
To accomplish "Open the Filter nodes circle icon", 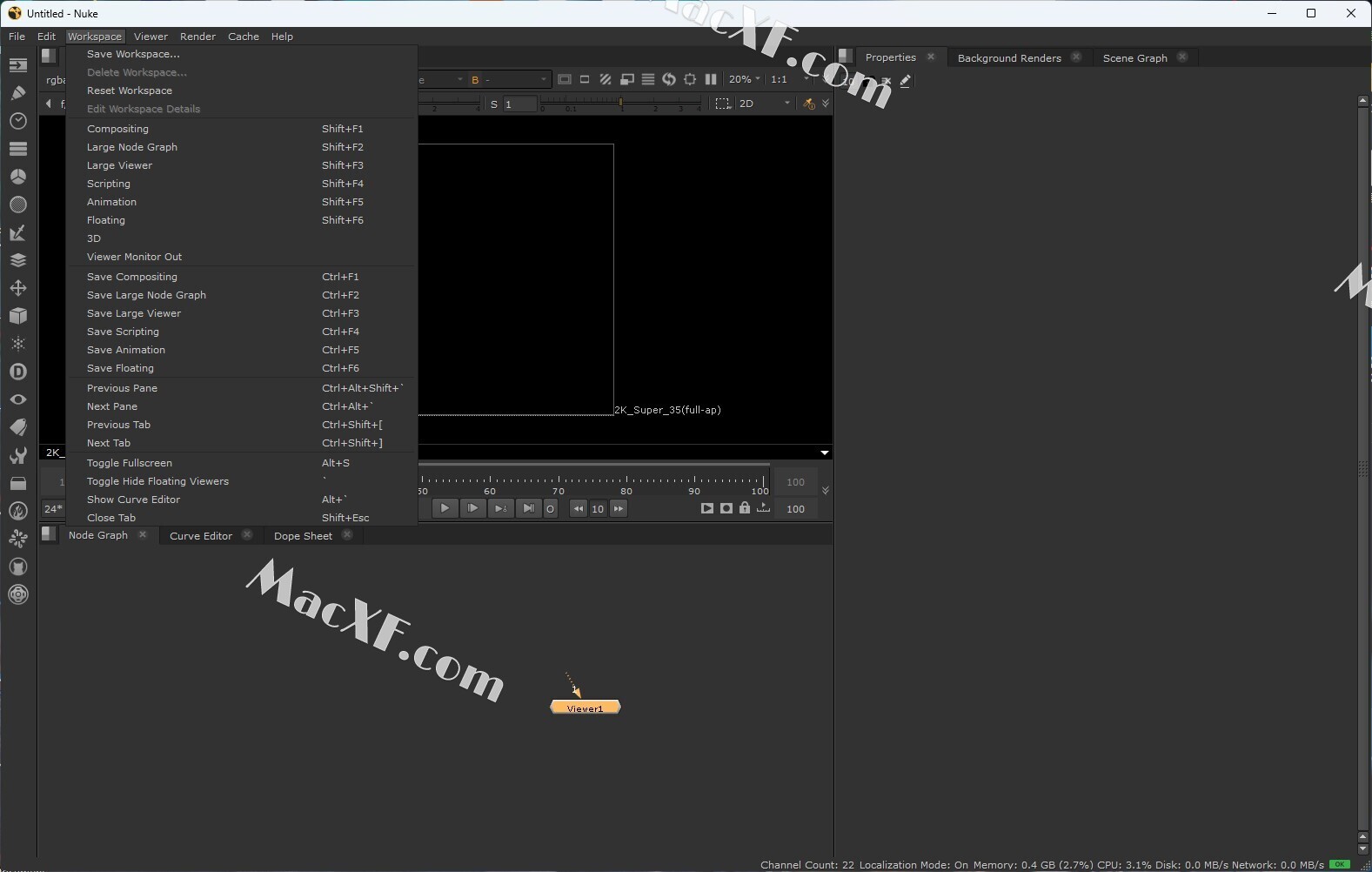I will click(x=17, y=204).
